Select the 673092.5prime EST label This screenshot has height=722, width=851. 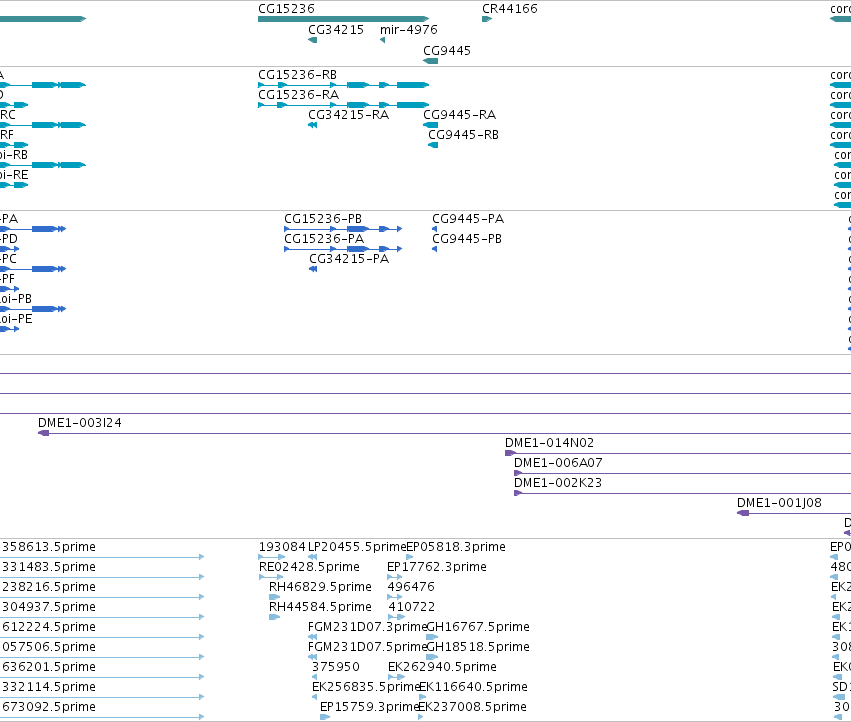click(49, 707)
